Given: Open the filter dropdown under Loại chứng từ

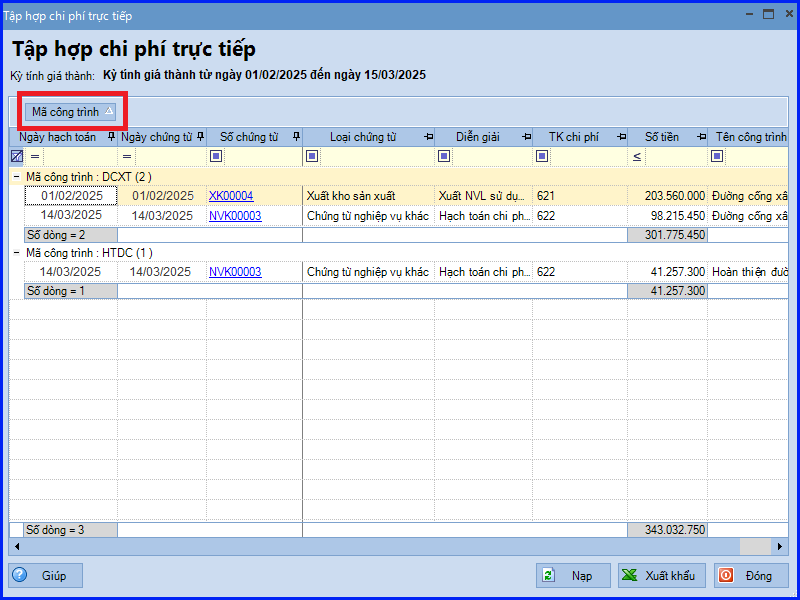Looking at the screenshot, I should [311, 156].
